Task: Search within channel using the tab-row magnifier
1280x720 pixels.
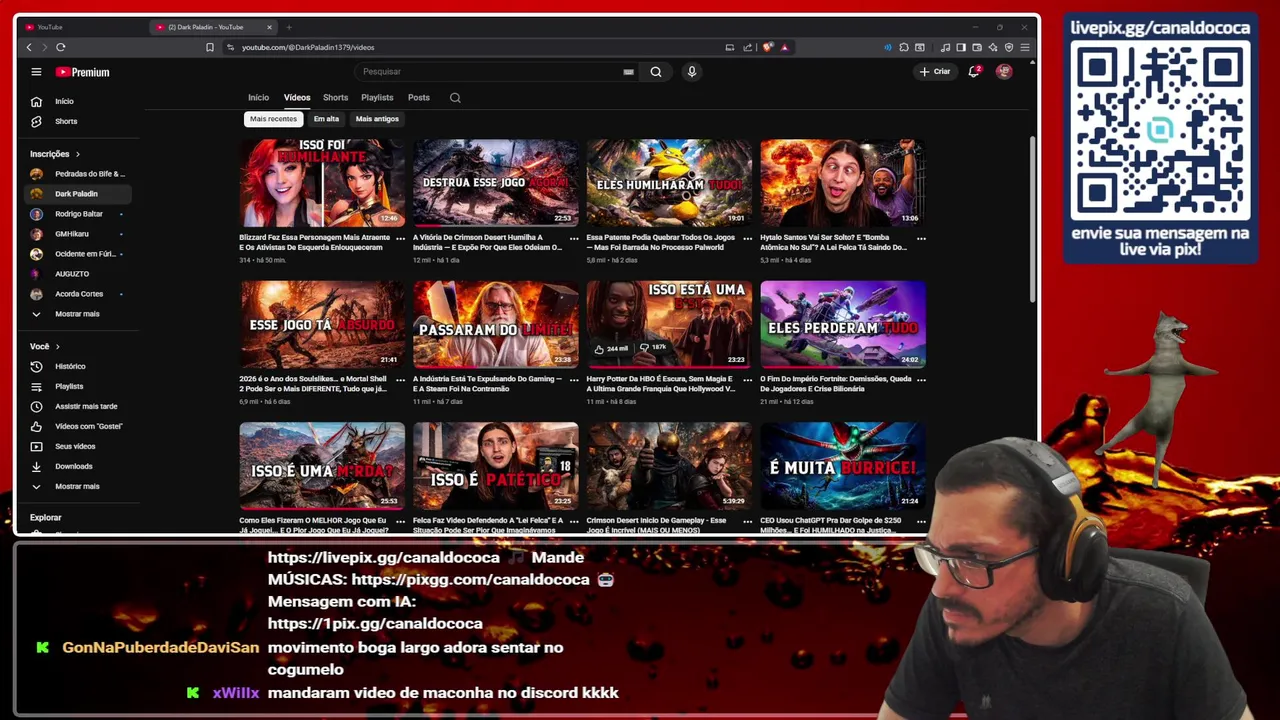Action: point(455,98)
